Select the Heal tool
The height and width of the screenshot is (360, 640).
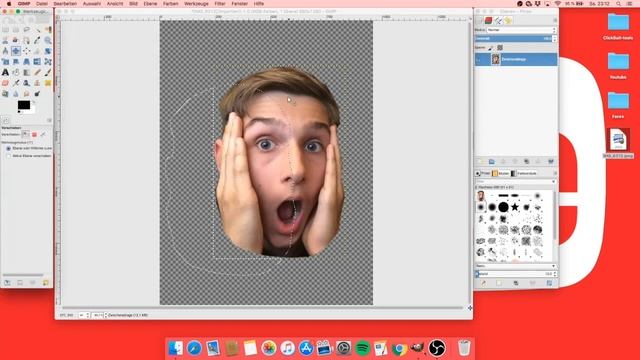[48, 83]
